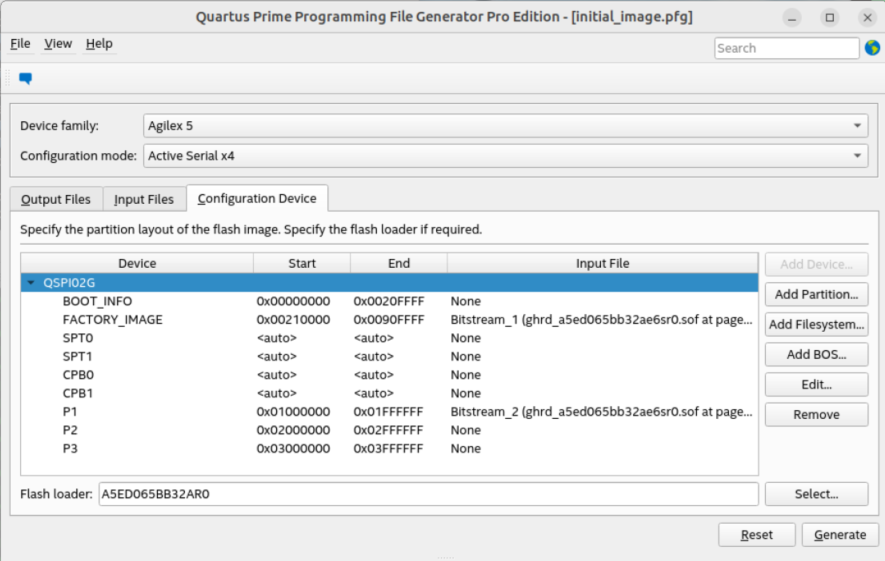The width and height of the screenshot is (885, 561).
Task: Open the View menu
Action: 58,44
